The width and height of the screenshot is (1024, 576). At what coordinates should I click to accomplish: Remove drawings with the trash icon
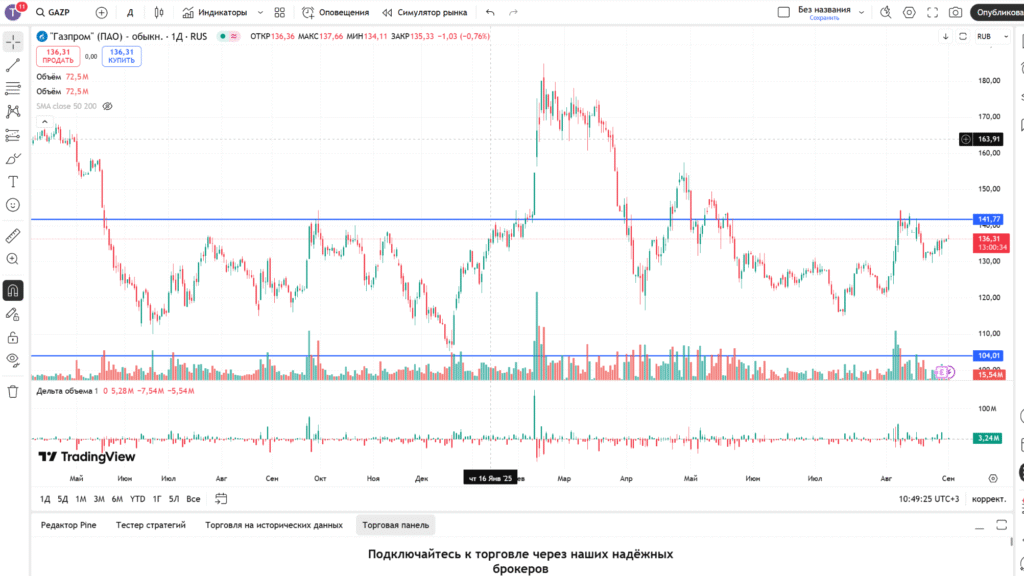tap(13, 392)
